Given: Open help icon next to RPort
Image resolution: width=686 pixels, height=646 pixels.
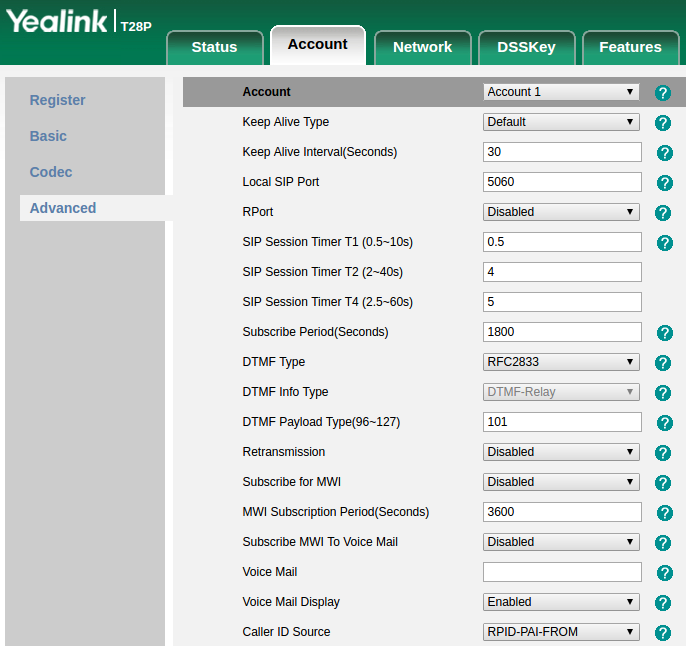Looking at the screenshot, I should coord(662,213).
